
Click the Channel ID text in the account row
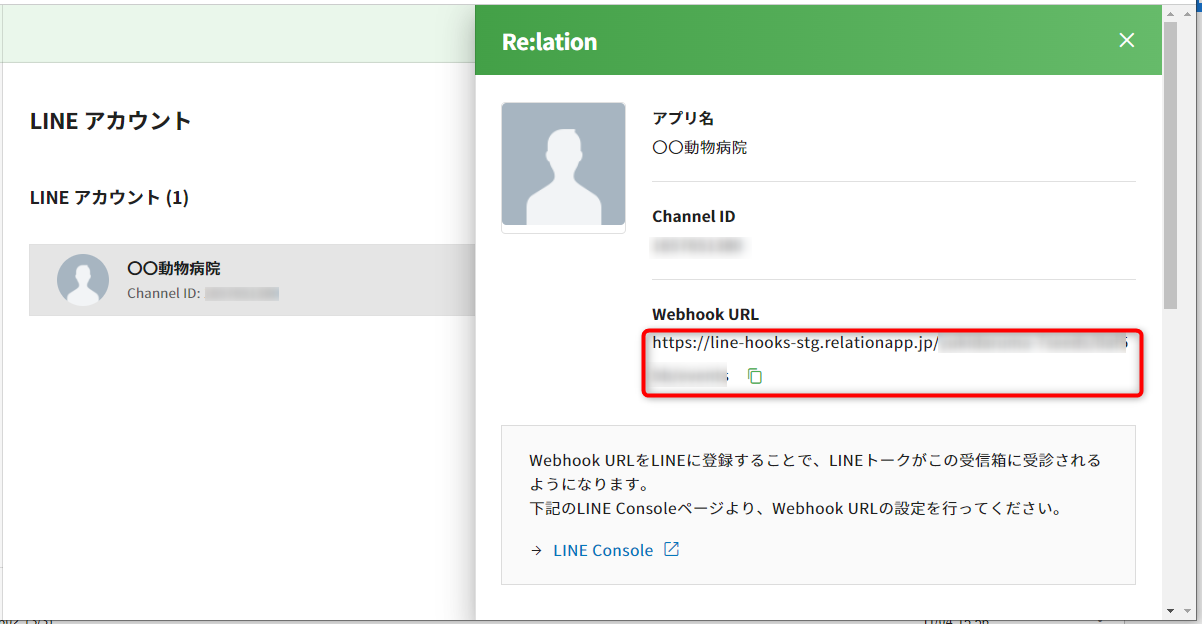(x=164, y=294)
